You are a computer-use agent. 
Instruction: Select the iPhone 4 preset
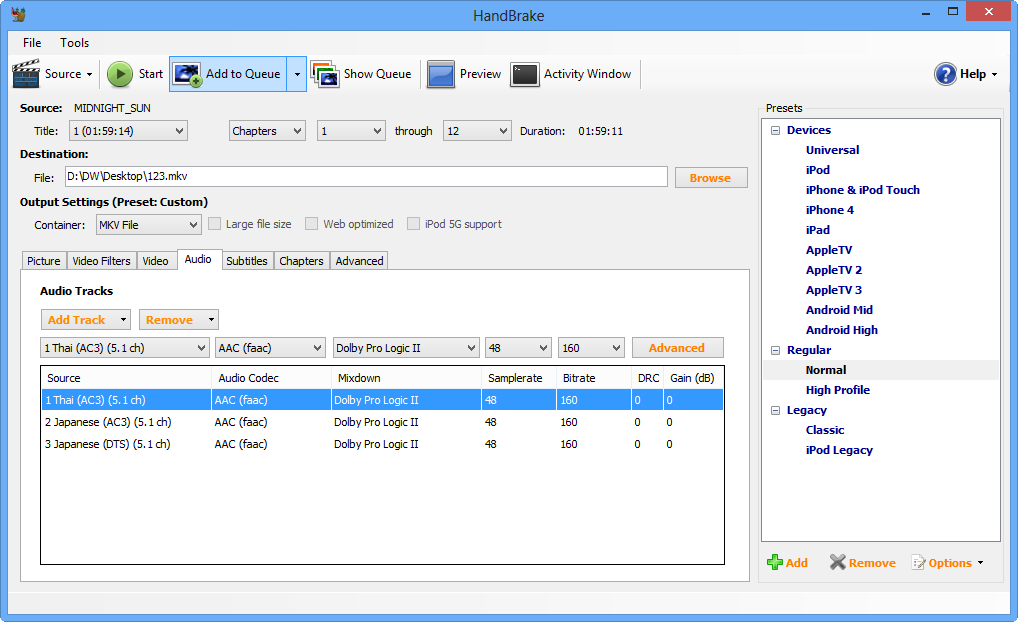coord(829,210)
